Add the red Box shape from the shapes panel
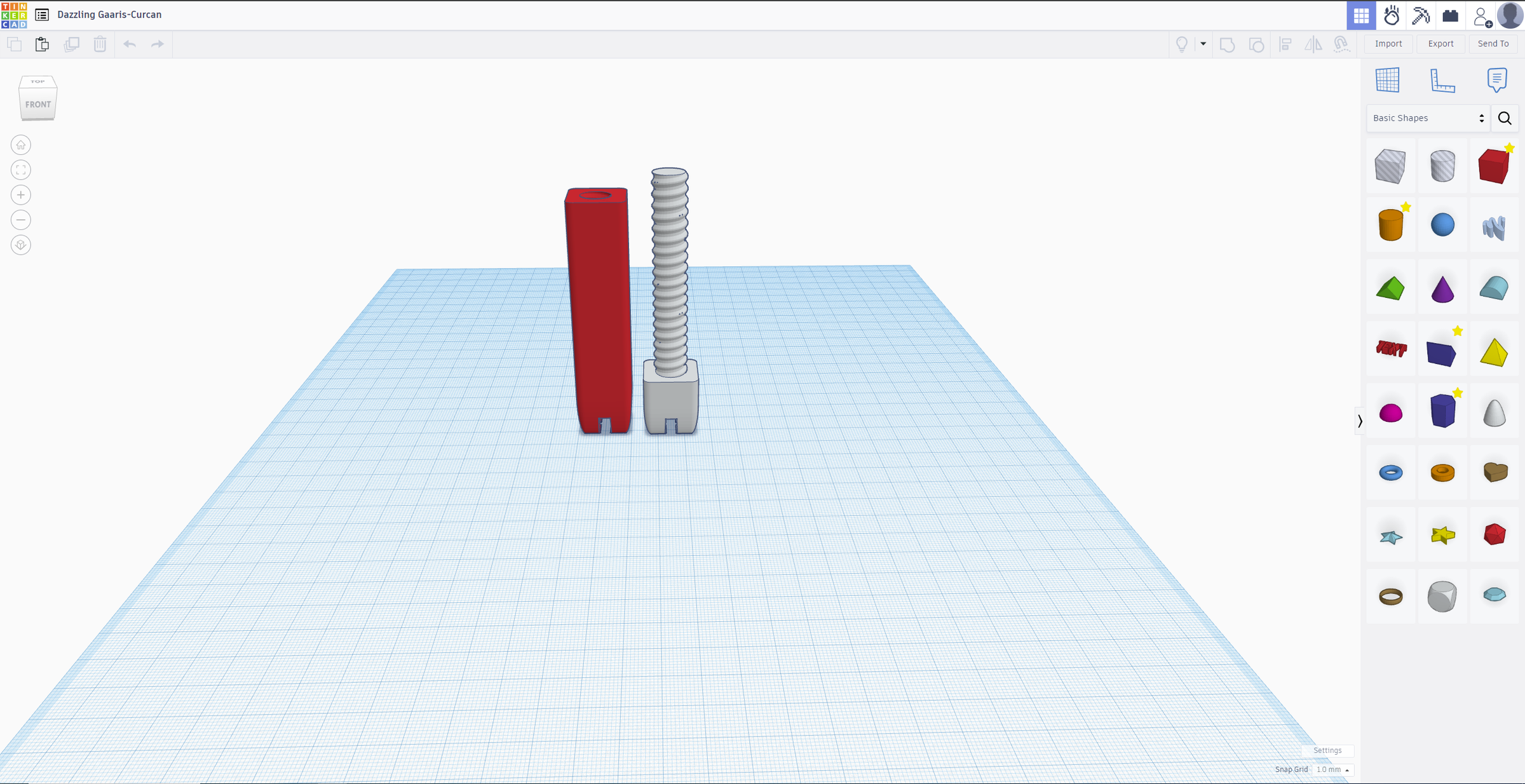Viewport: 1525px width, 784px height. [1494, 165]
